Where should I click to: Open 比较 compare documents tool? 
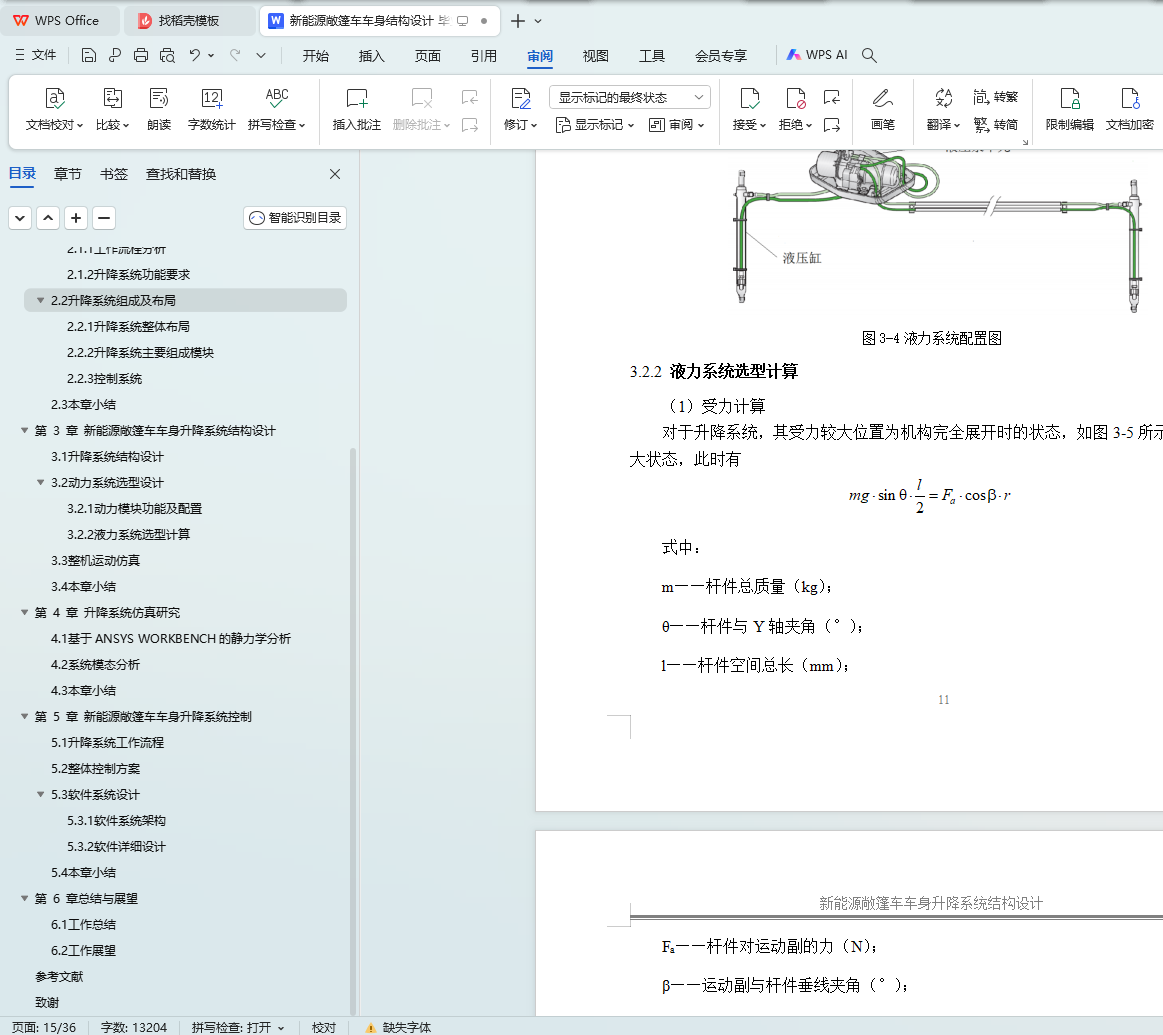click(112, 109)
